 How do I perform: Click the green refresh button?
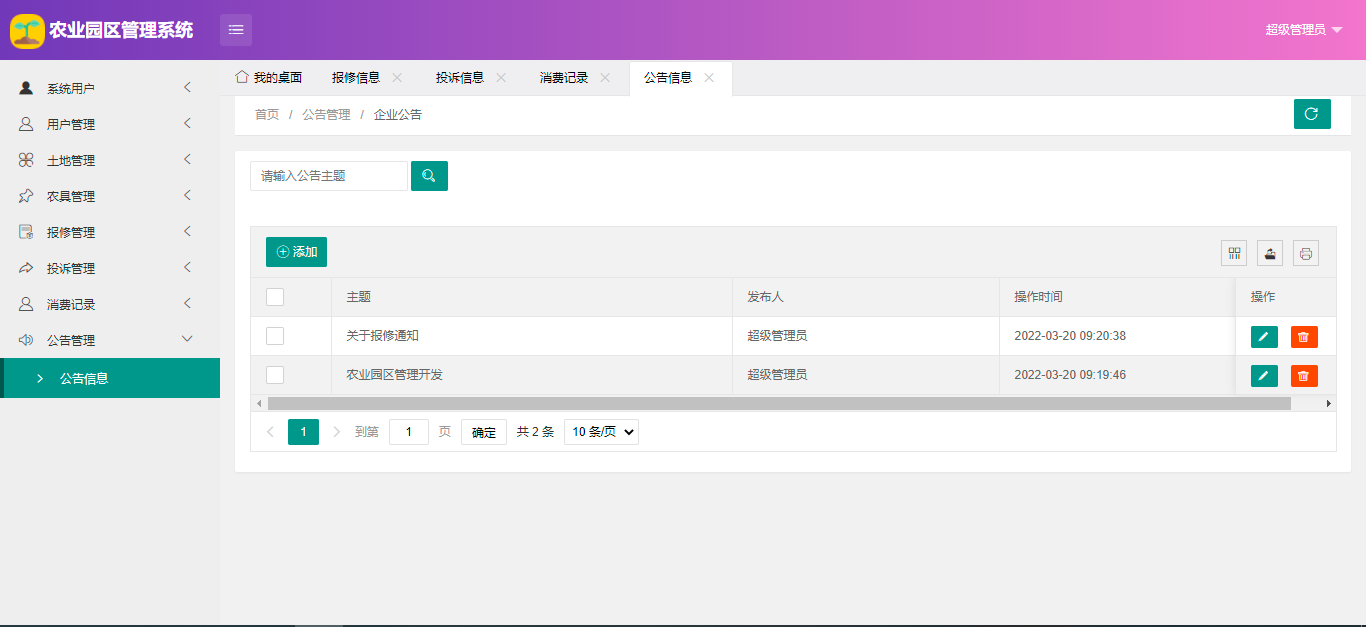pos(1312,114)
